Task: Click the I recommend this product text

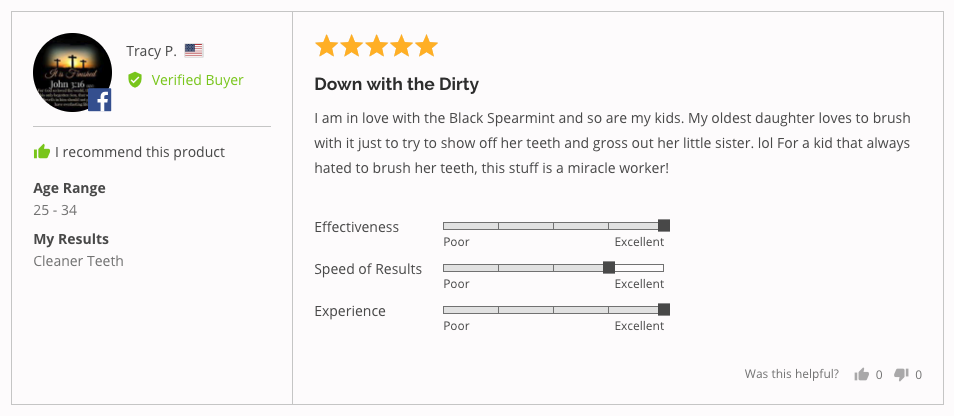Action: click(140, 152)
